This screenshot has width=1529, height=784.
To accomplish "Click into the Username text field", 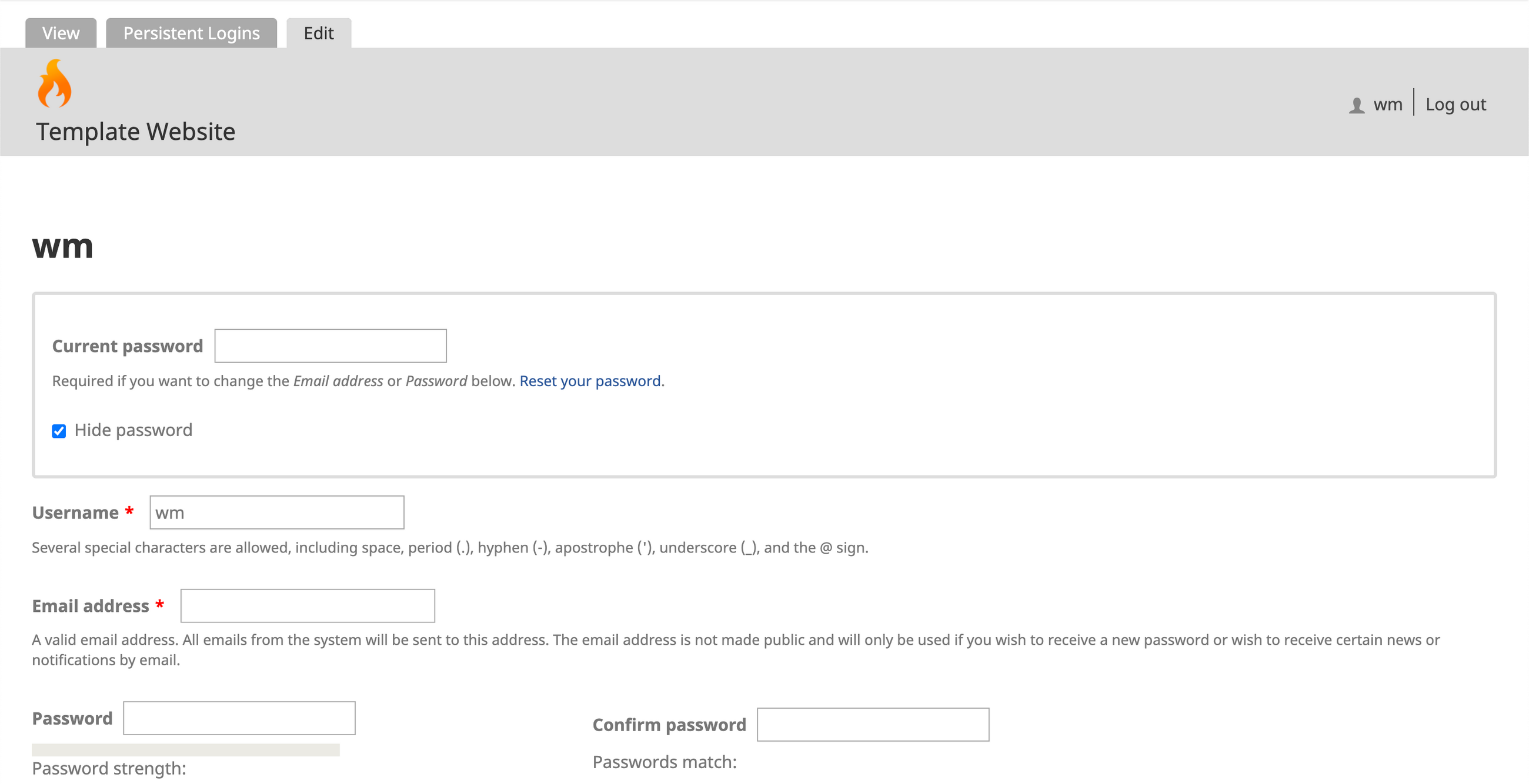I will tap(276, 512).
